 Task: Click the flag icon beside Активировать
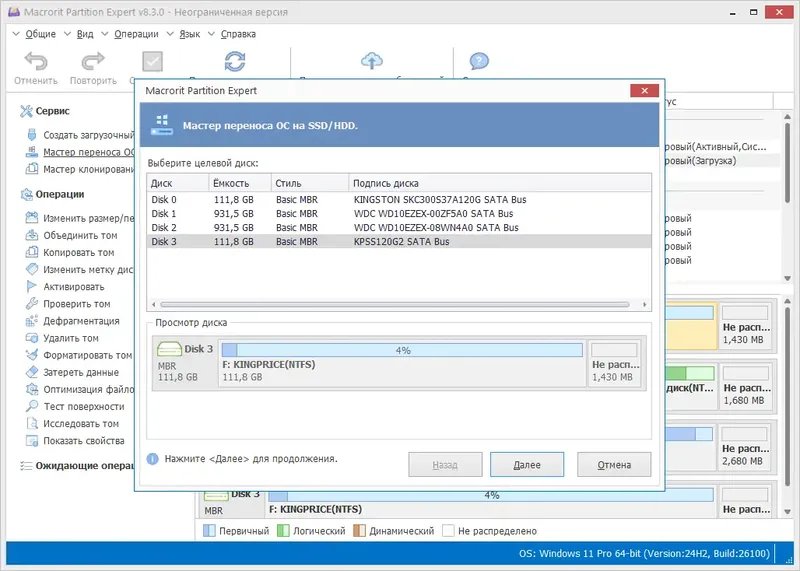[32, 286]
